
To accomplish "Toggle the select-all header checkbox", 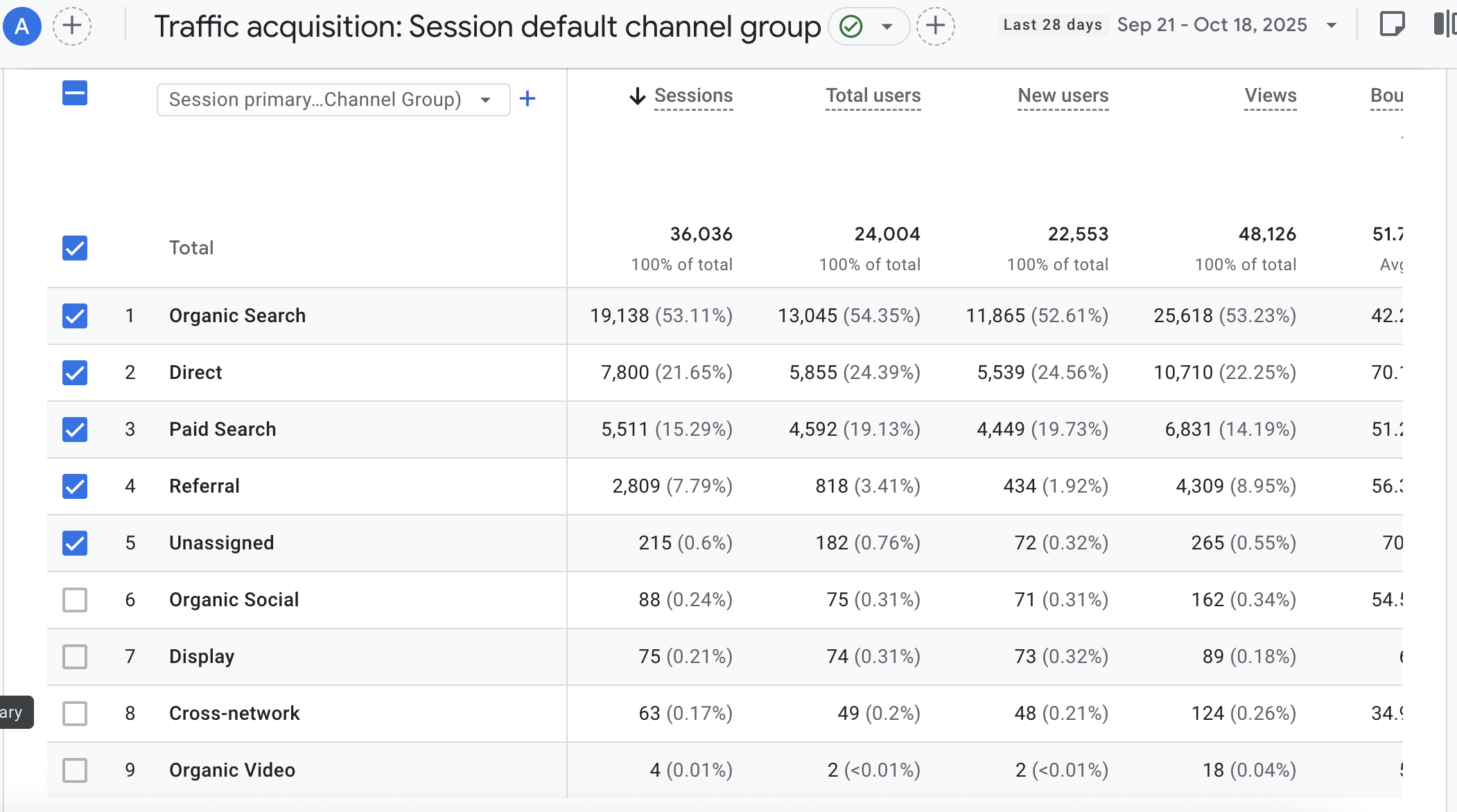I will coord(75,93).
